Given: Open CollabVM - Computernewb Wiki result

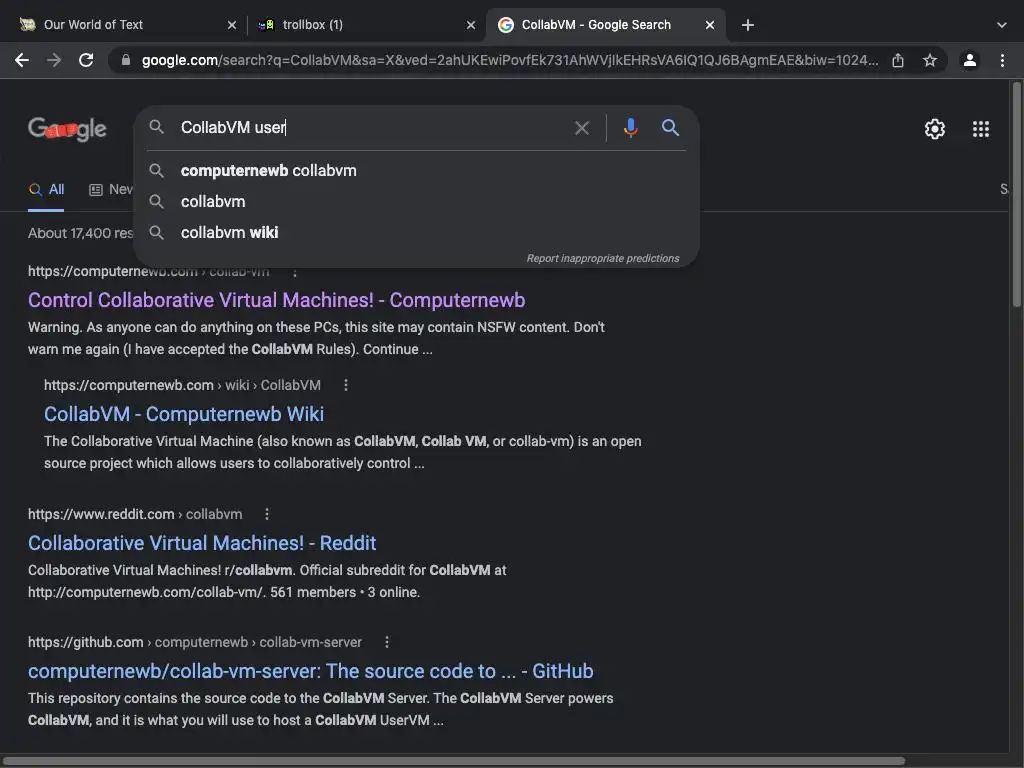Looking at the screenshot, I should tap(184, 413).
